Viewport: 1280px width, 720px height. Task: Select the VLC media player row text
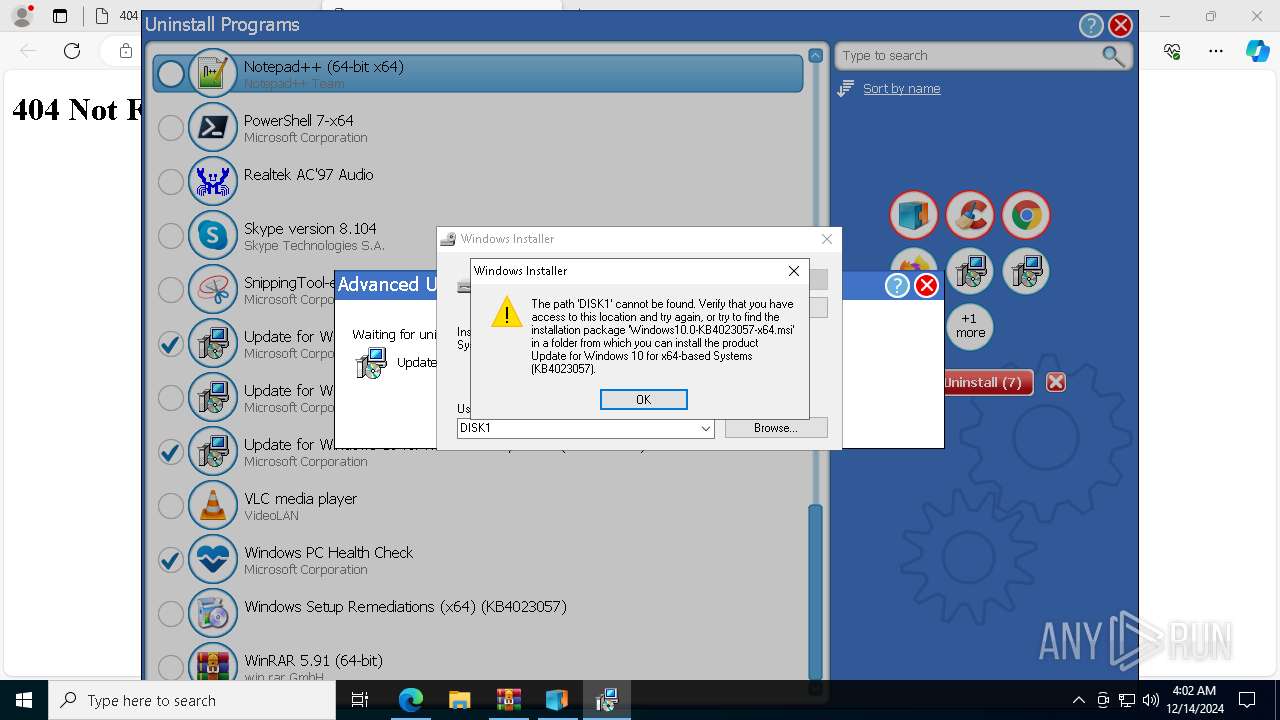[x=300, y=498]
